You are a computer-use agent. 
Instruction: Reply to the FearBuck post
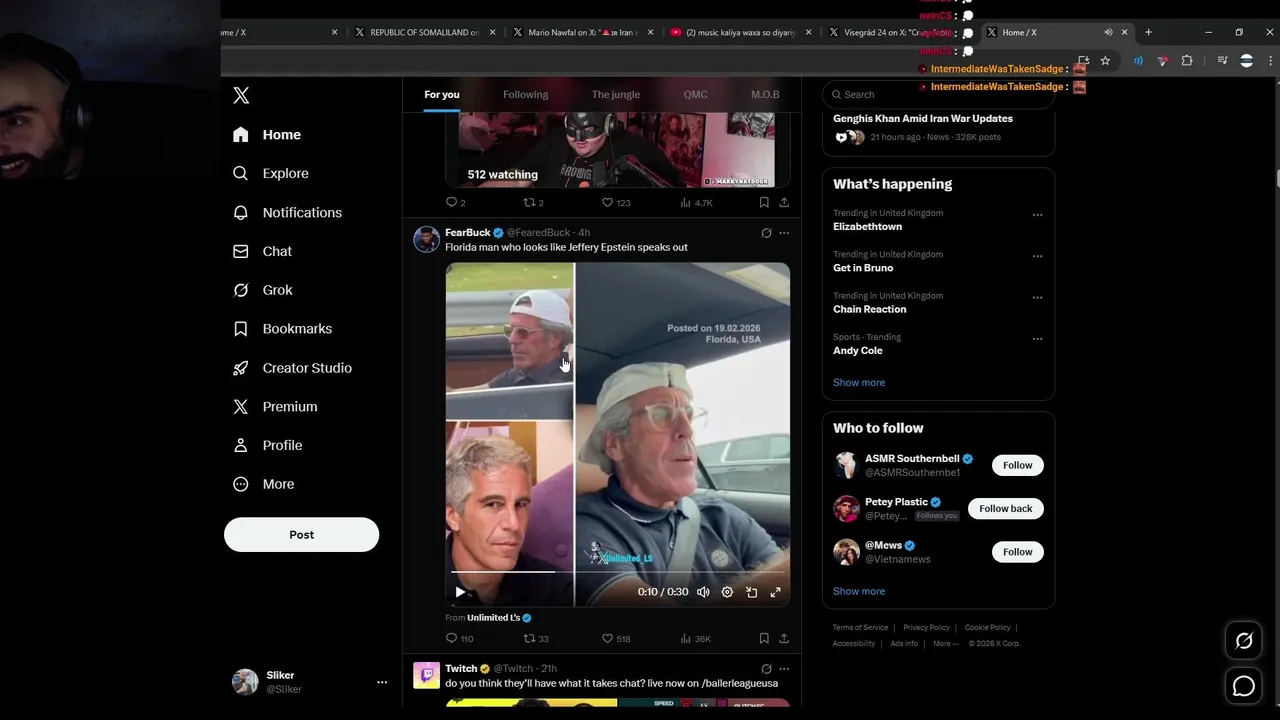[x=459, y=638]
